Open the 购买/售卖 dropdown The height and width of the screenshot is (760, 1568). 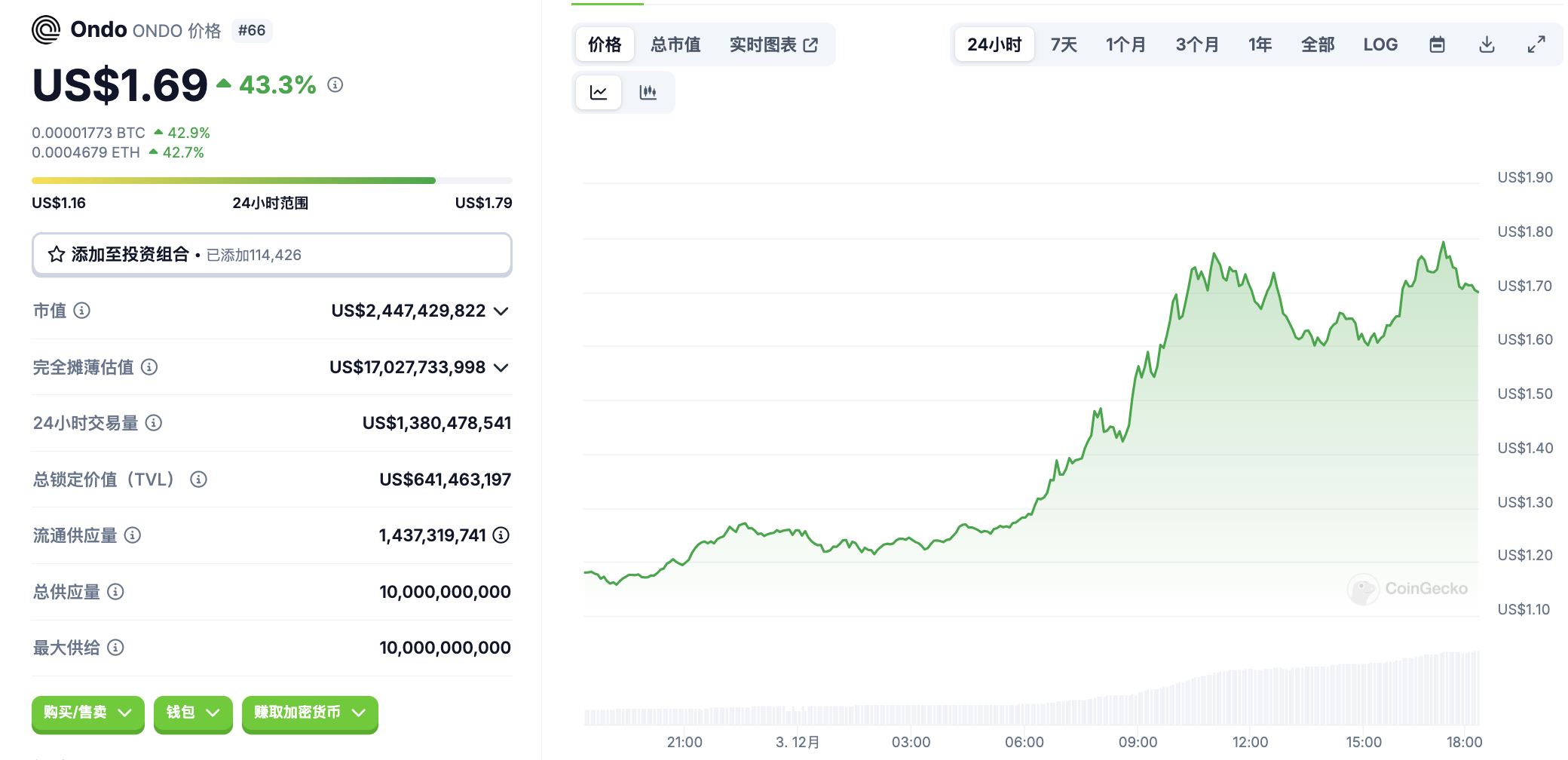click(x=87, y=712)
